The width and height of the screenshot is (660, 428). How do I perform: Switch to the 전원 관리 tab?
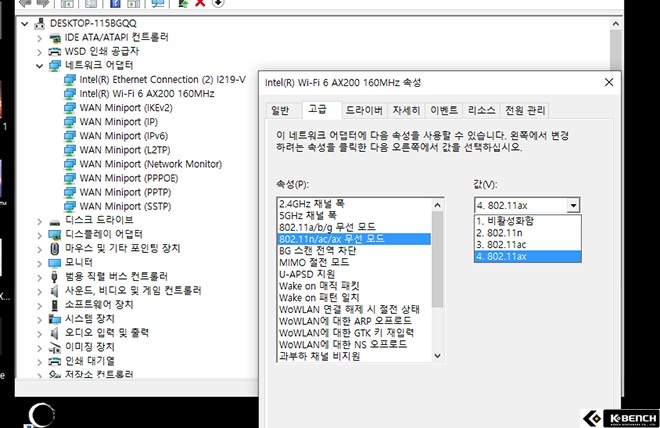click(x=525, y=110)
